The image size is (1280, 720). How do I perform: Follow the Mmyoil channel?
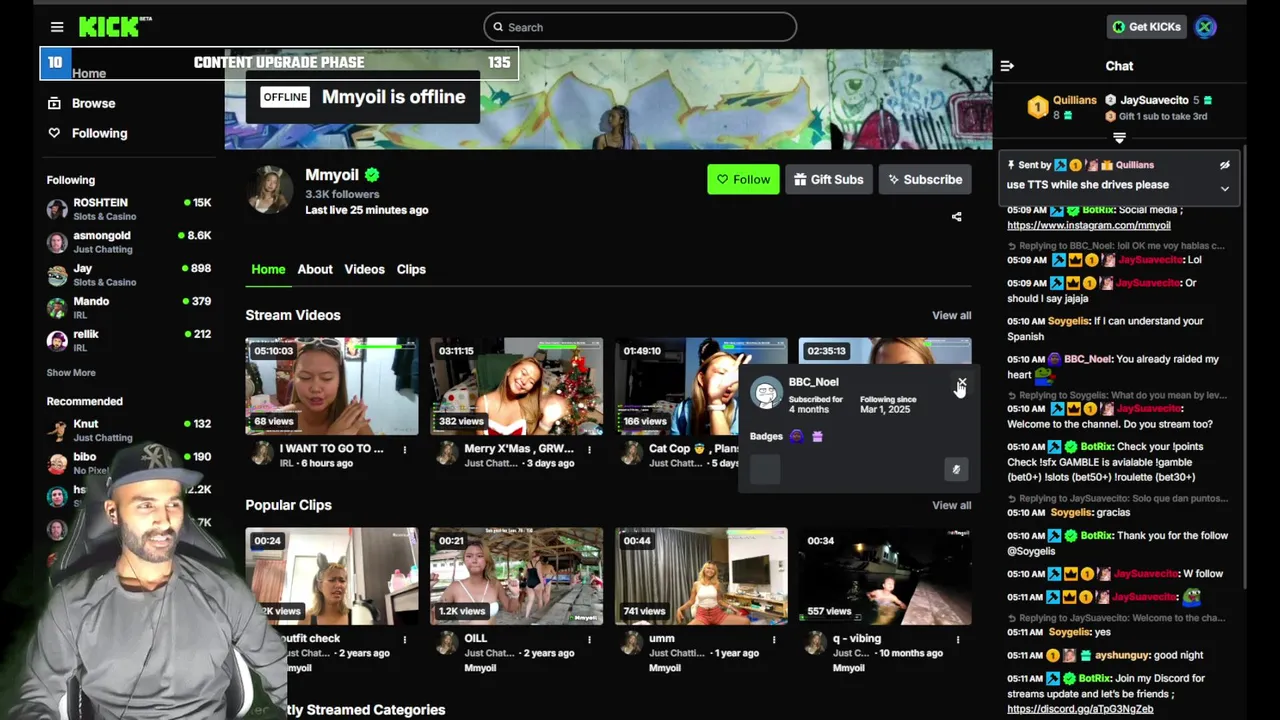coord(743,179)
